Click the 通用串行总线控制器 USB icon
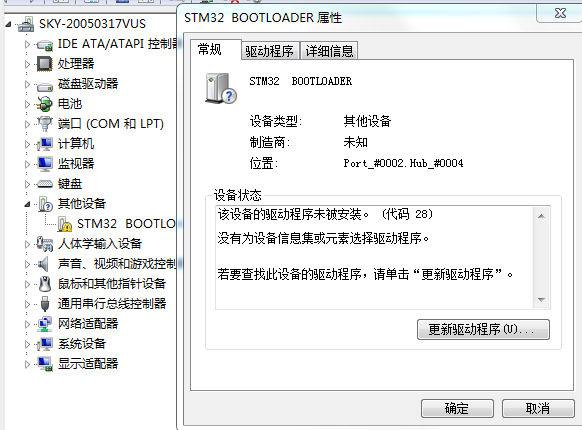The width and height of the screenshot is (582, 430). (45, 304)
